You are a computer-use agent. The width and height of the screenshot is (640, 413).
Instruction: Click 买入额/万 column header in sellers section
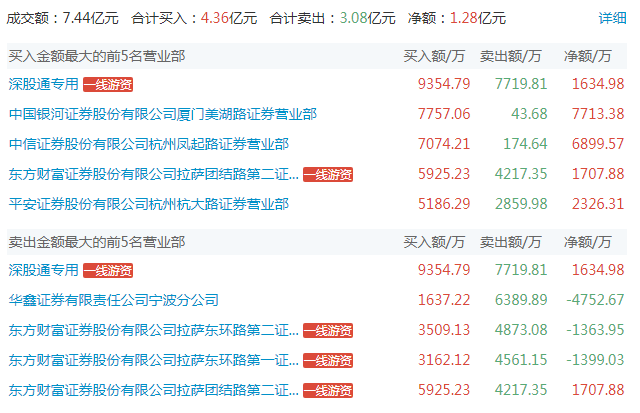click(434, 242)
